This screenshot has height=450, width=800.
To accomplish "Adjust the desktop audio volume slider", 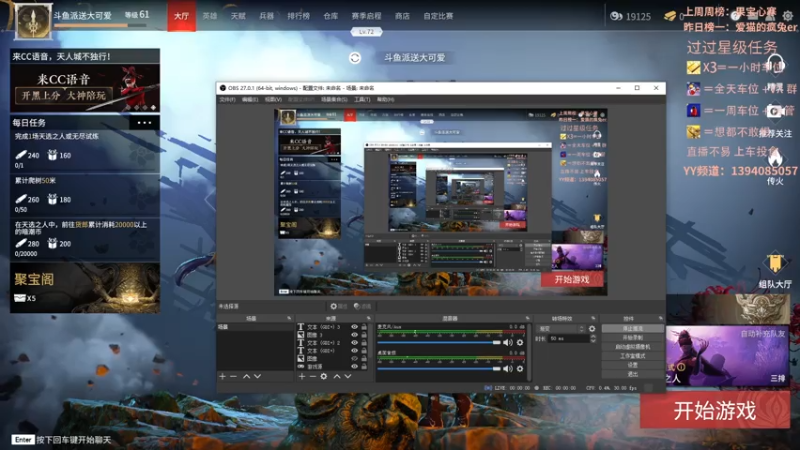I will coord(439,368).
